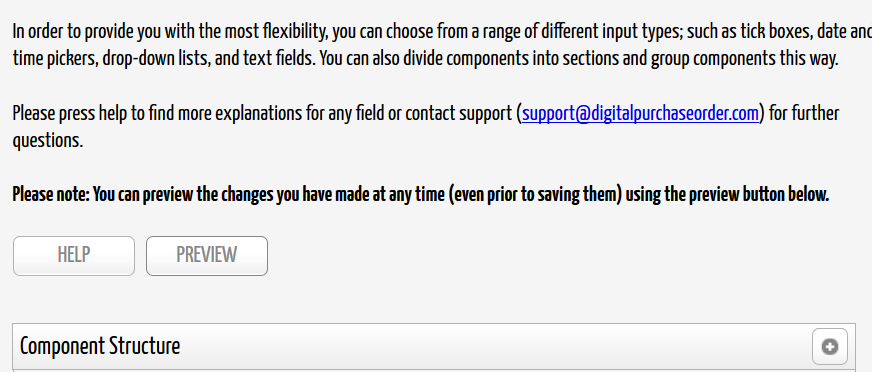Click the word 'questions.' below the email
The height and width of the screenshot is (372, 872).
(48, 141)
